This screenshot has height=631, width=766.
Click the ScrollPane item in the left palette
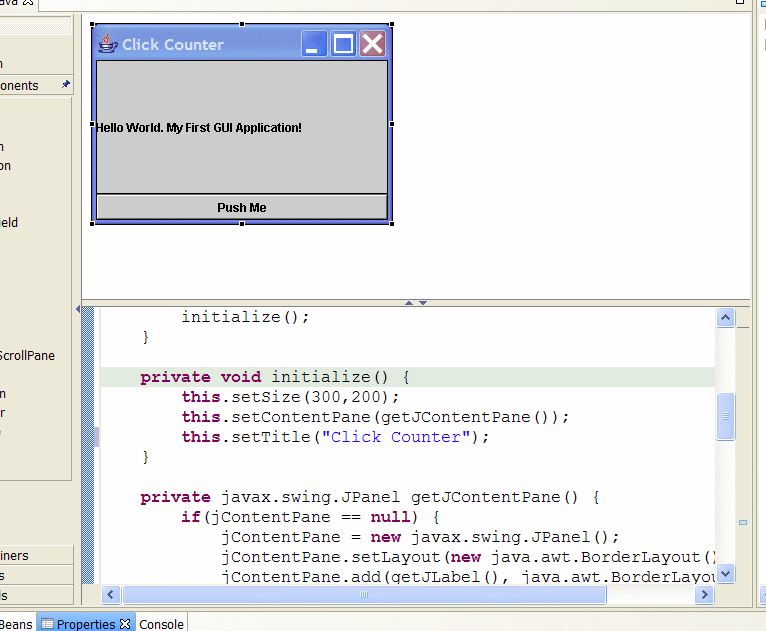click(28, 355)
